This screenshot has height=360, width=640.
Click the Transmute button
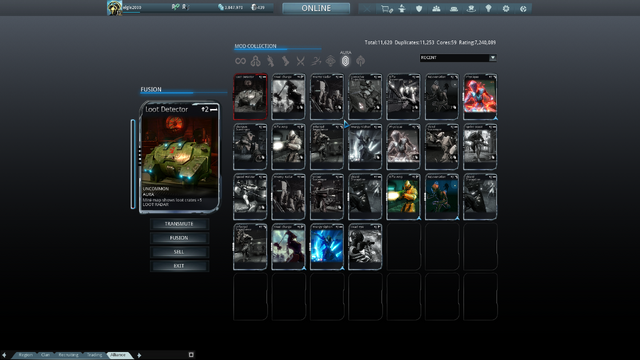point(179,224)
